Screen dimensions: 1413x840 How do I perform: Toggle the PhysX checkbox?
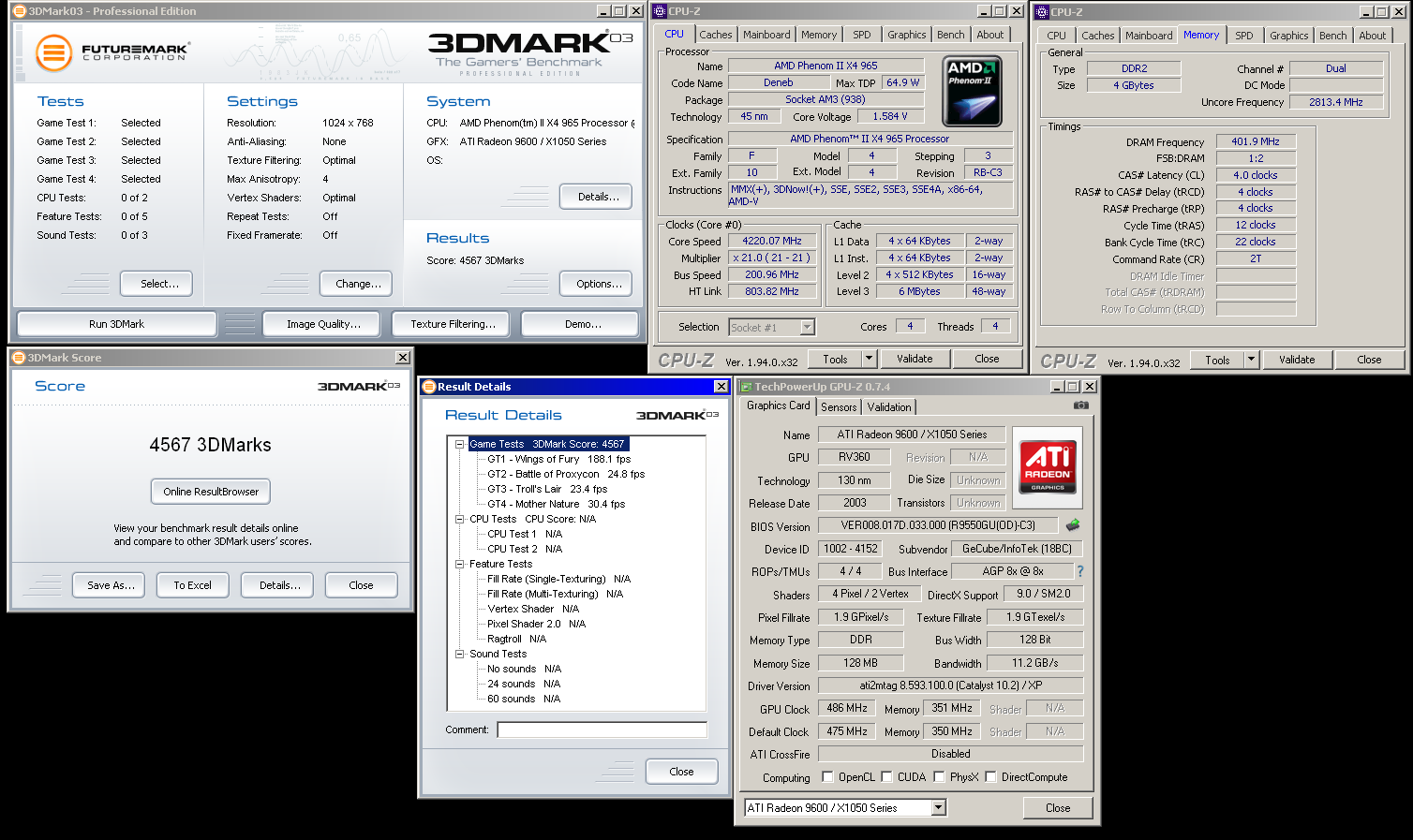939,777
